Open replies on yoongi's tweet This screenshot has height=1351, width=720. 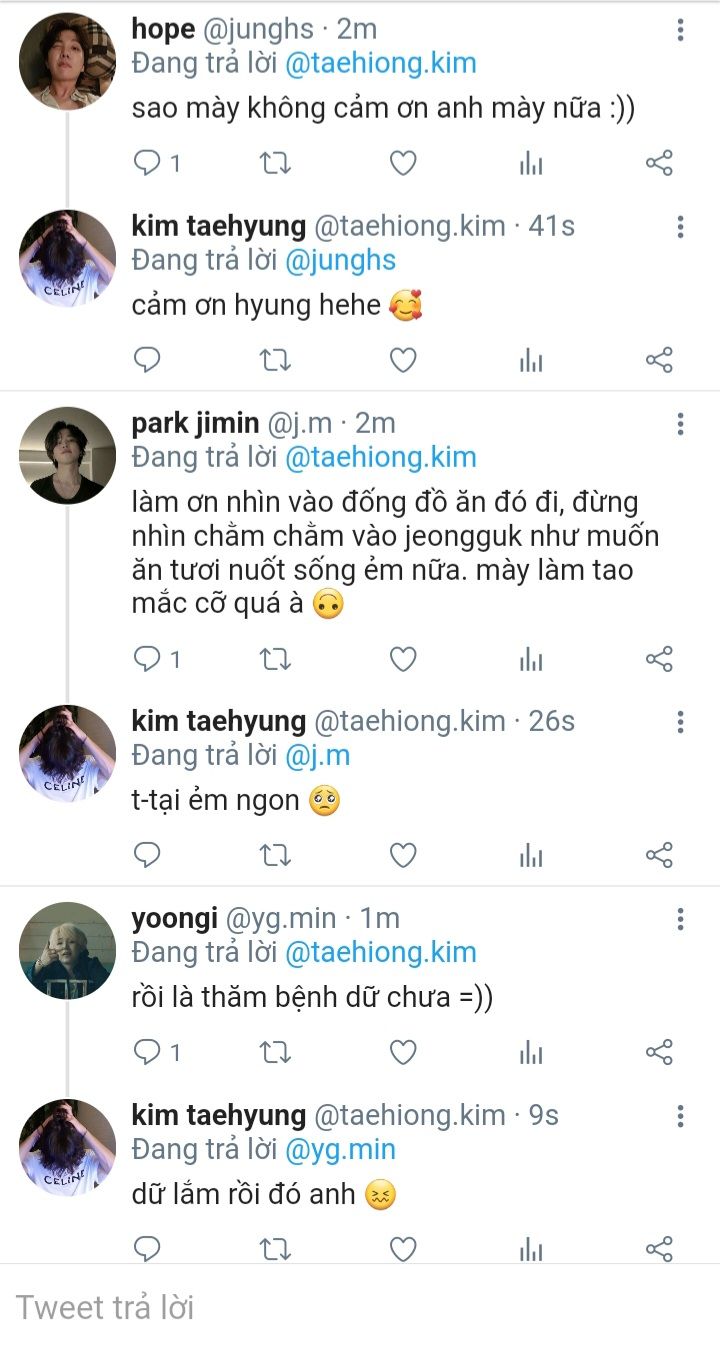[x=148, y=1052]
